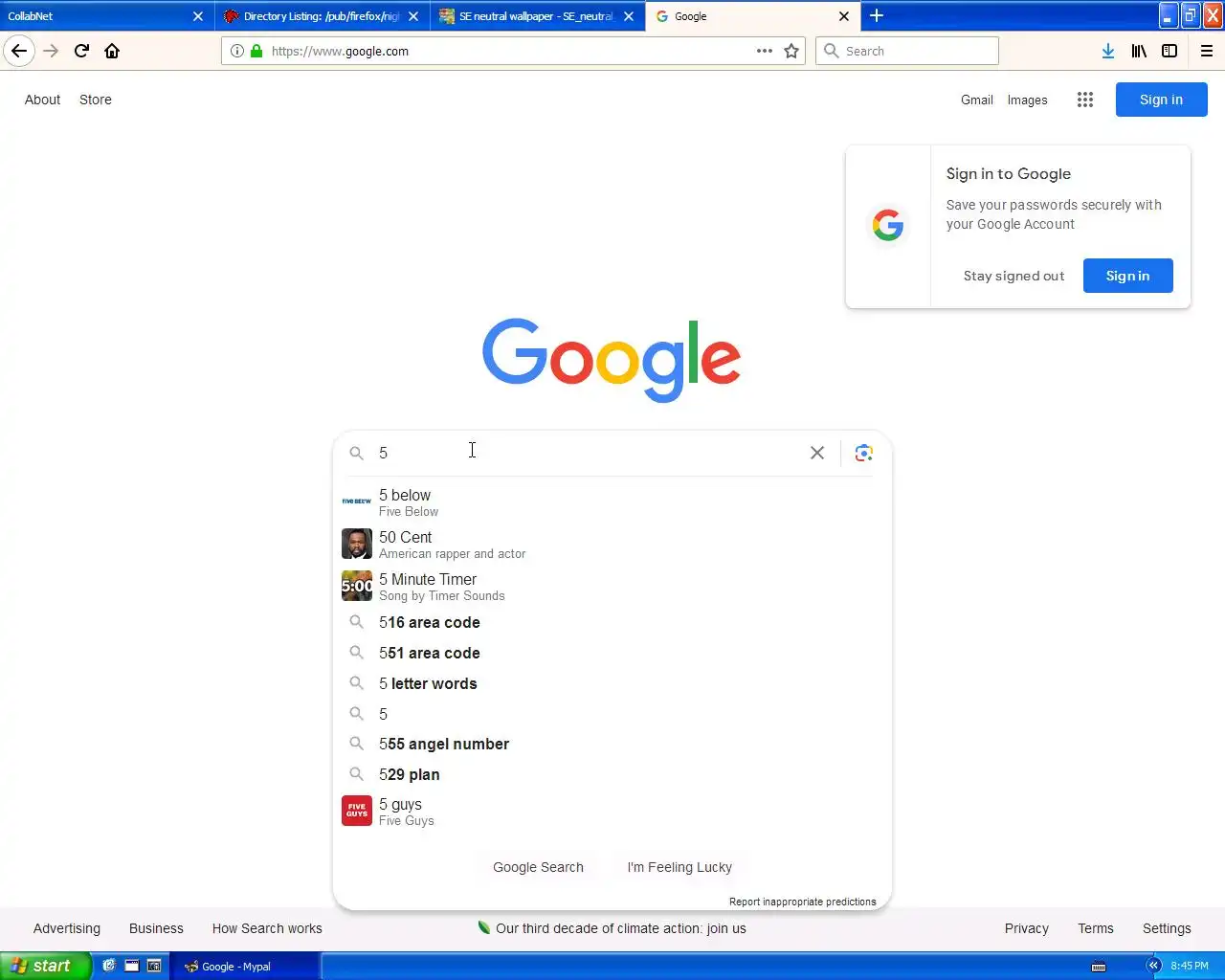Open the Settings footer menu
Viewport: 1225px width, 980px height.
coord(1167,928)
